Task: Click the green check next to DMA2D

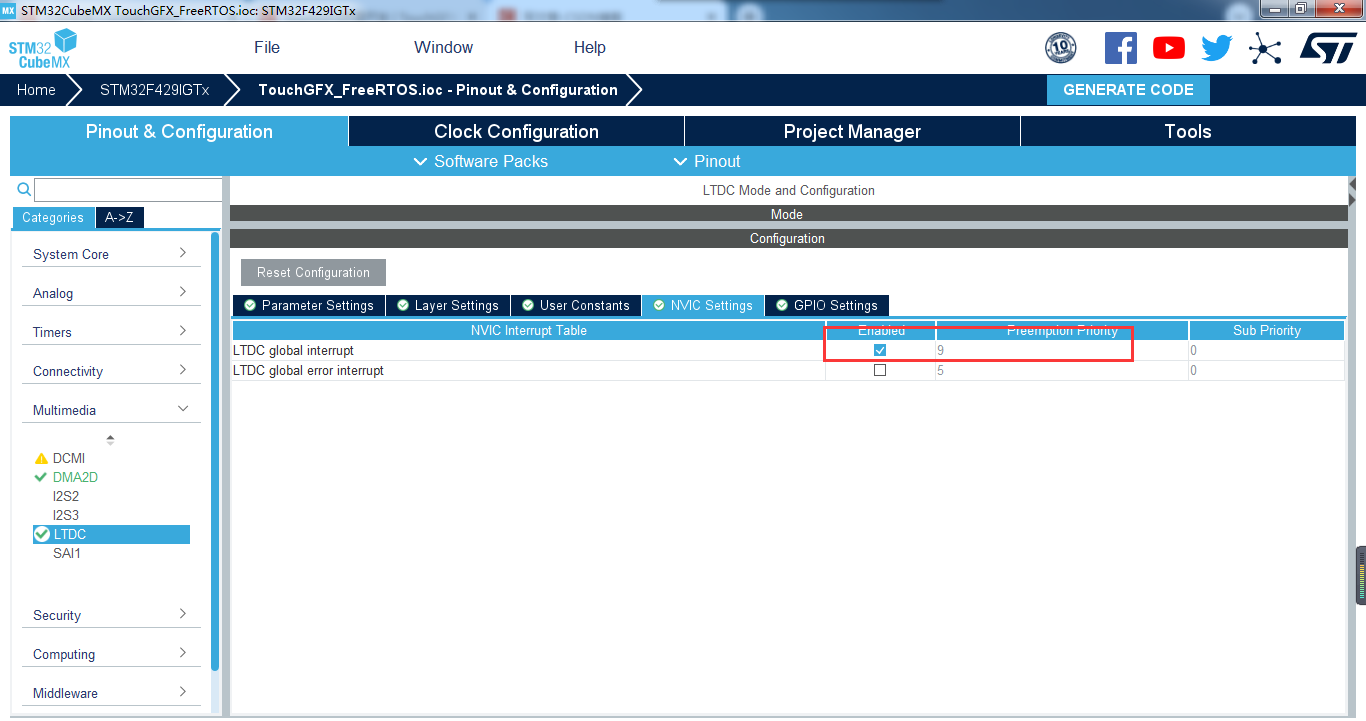Action: coord(41,477)
